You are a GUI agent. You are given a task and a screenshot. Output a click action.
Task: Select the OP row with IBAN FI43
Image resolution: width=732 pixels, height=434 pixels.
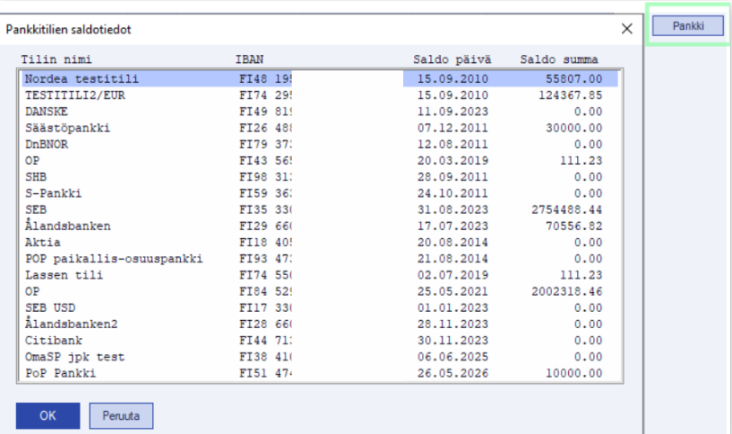point(320,161)
